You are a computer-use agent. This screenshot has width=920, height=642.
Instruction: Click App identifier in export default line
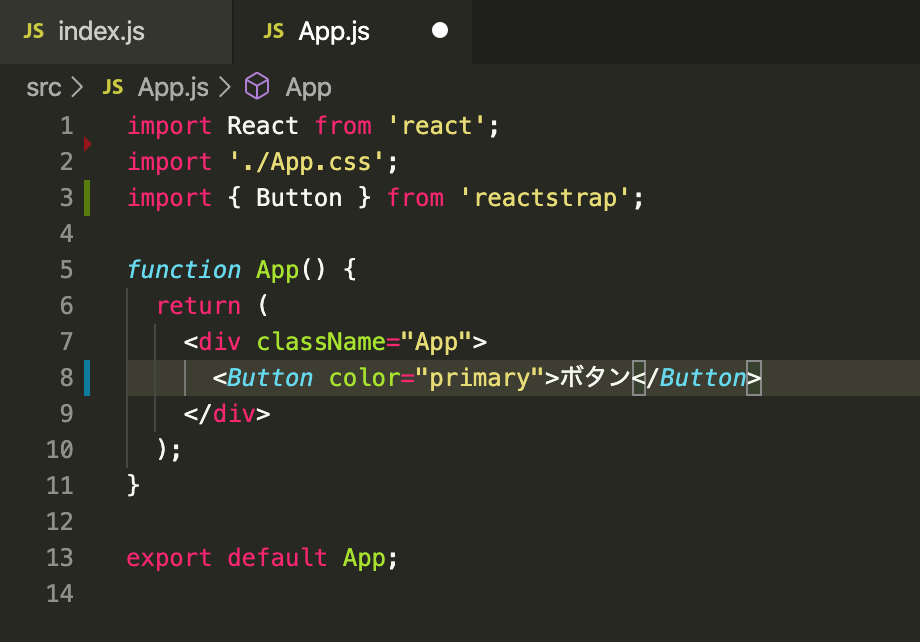click(x=364, y=558)
